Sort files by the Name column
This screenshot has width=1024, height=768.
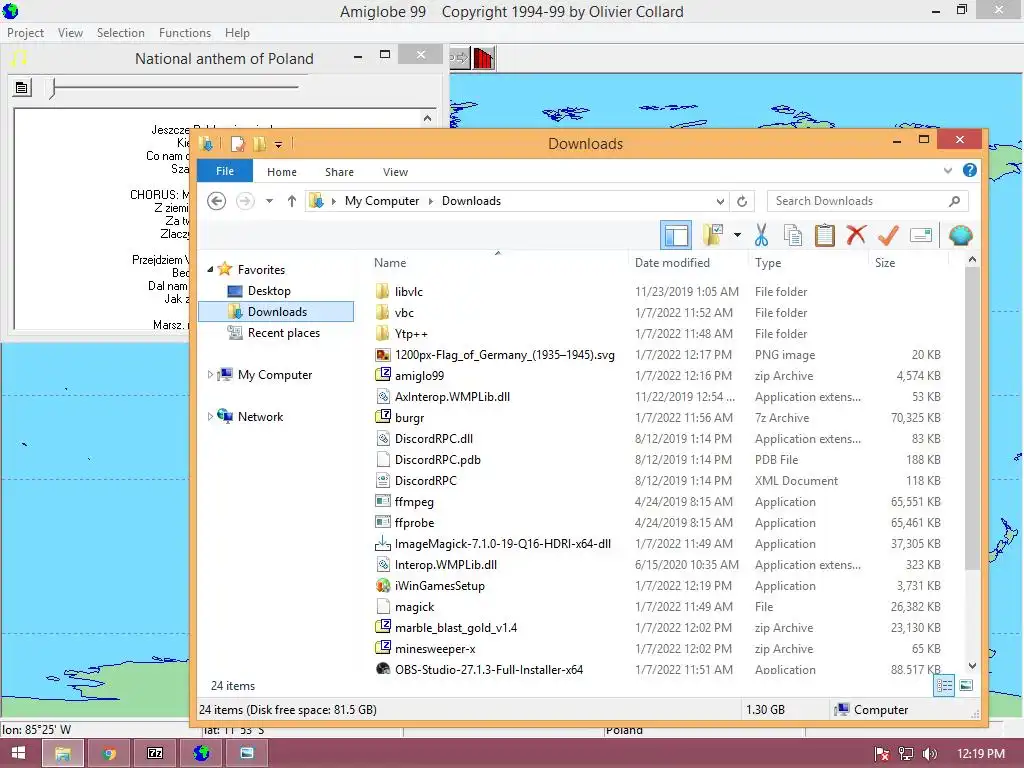pos(390,263)
